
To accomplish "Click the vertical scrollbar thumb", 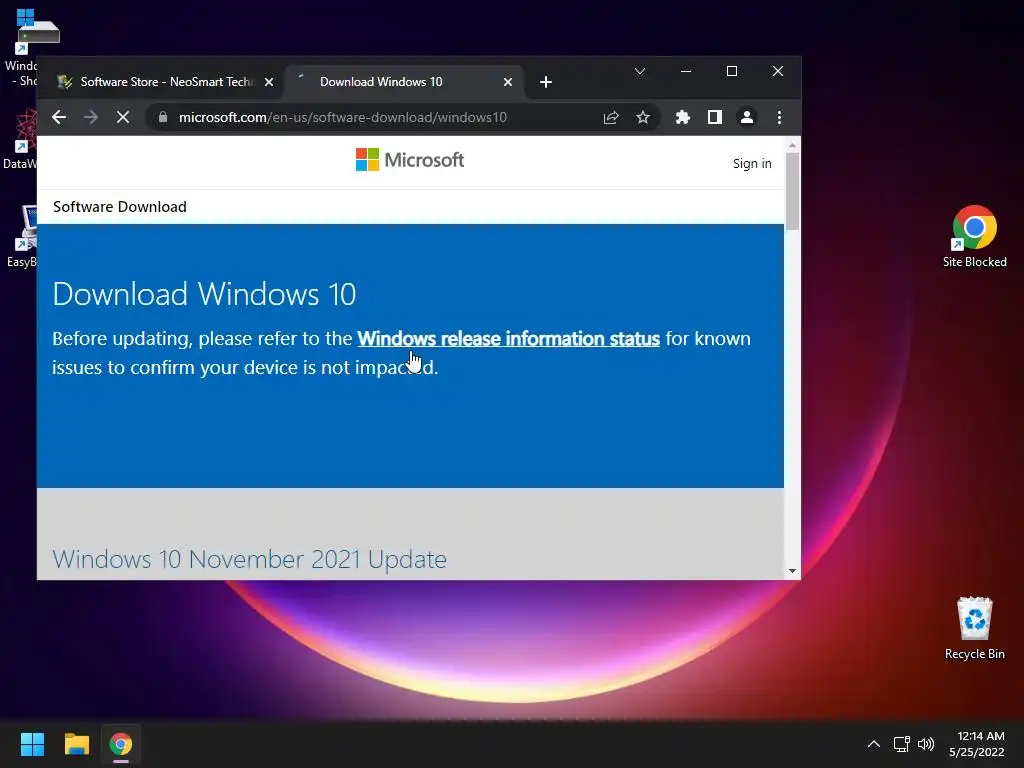I will tap(792, 191).
